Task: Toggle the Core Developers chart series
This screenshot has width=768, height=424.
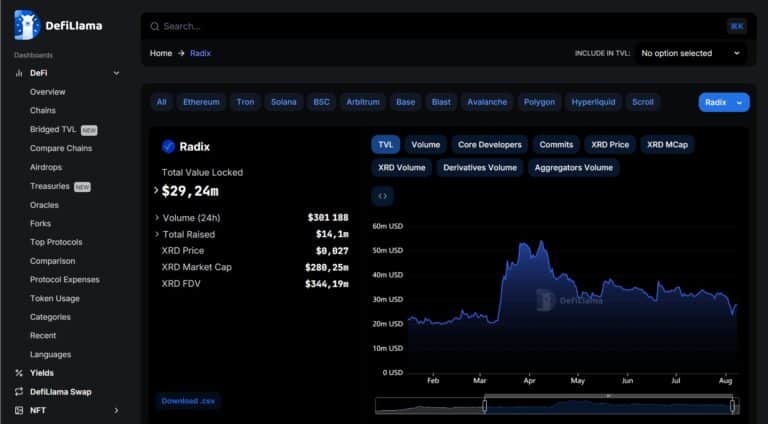Action: pos(489,144)
